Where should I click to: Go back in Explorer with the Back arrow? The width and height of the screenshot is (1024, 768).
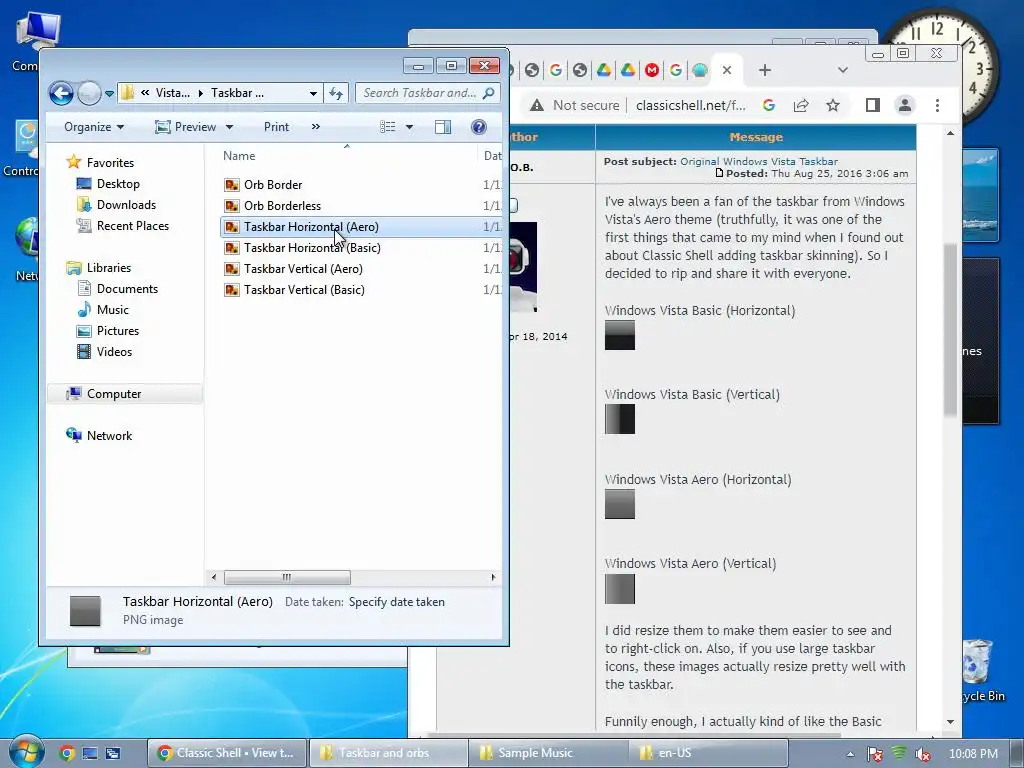click(61, 93)
